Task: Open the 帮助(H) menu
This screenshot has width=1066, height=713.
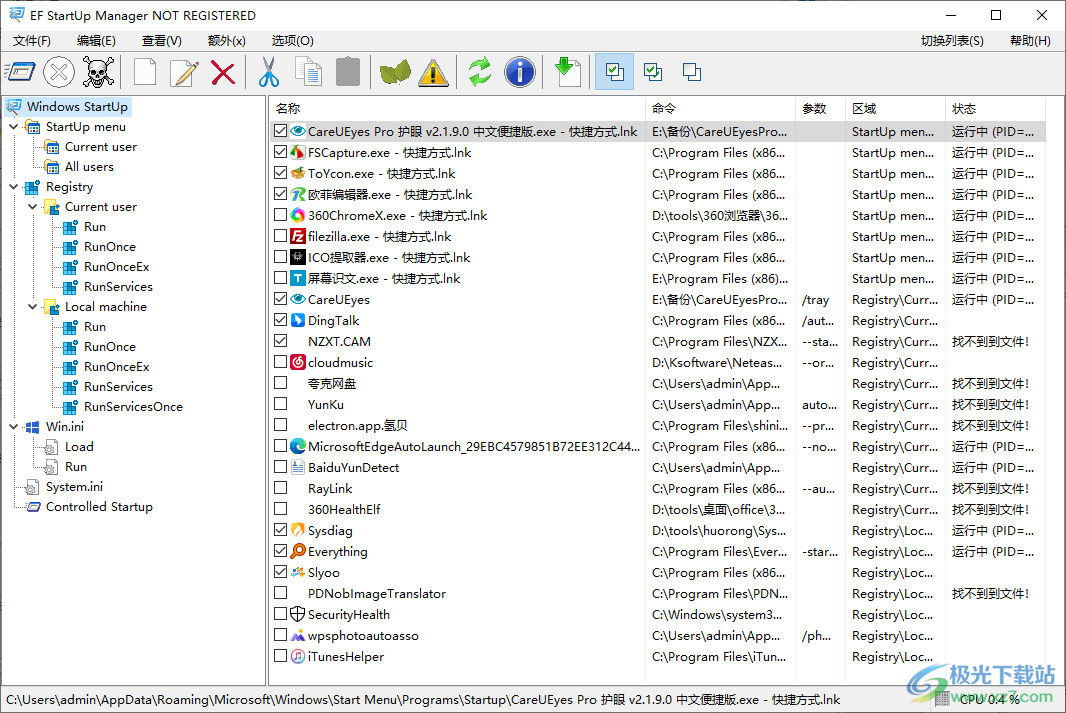Action: pyautogui.click(x=1030, y=41)
